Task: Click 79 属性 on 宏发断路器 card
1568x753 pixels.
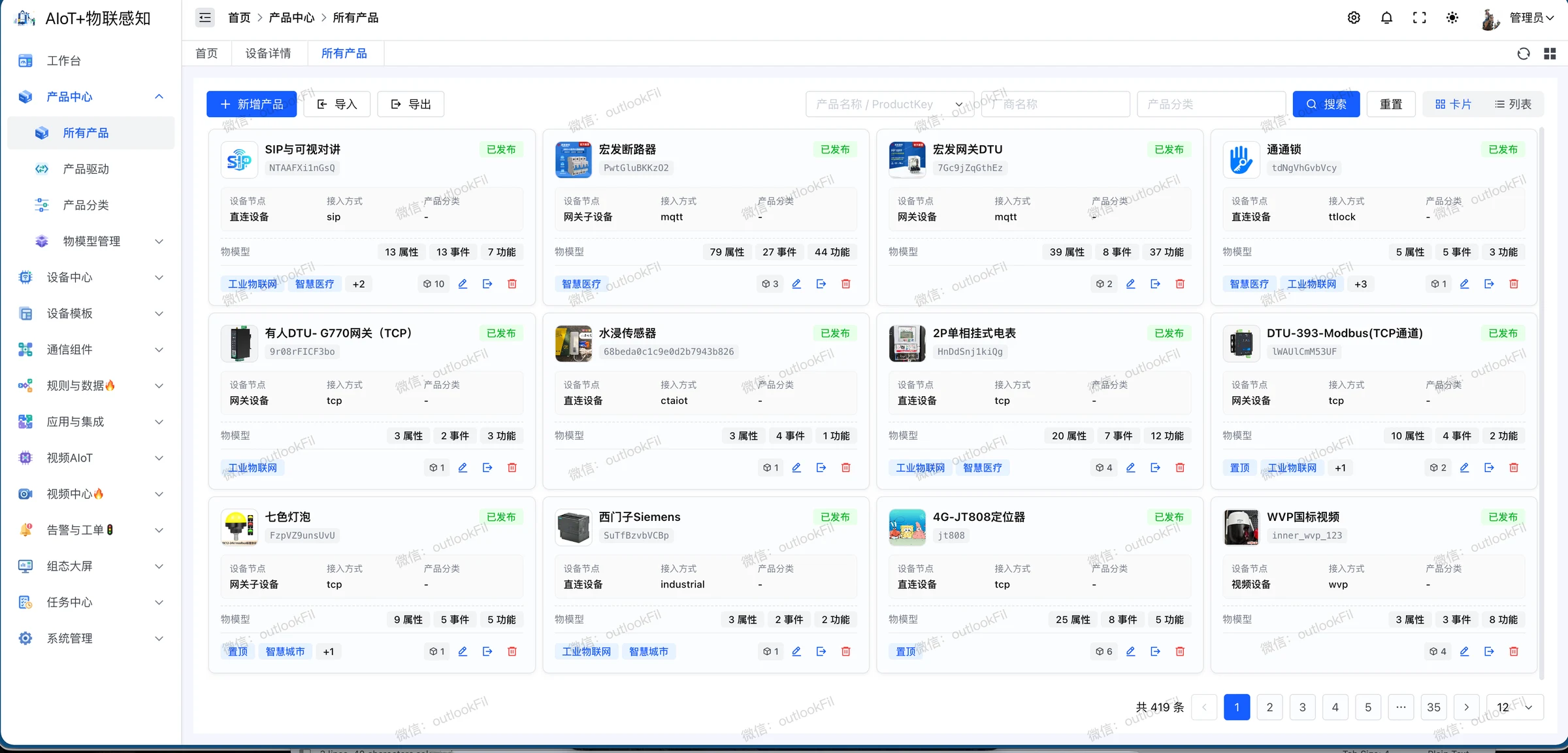Action: (x=727, y=252)
